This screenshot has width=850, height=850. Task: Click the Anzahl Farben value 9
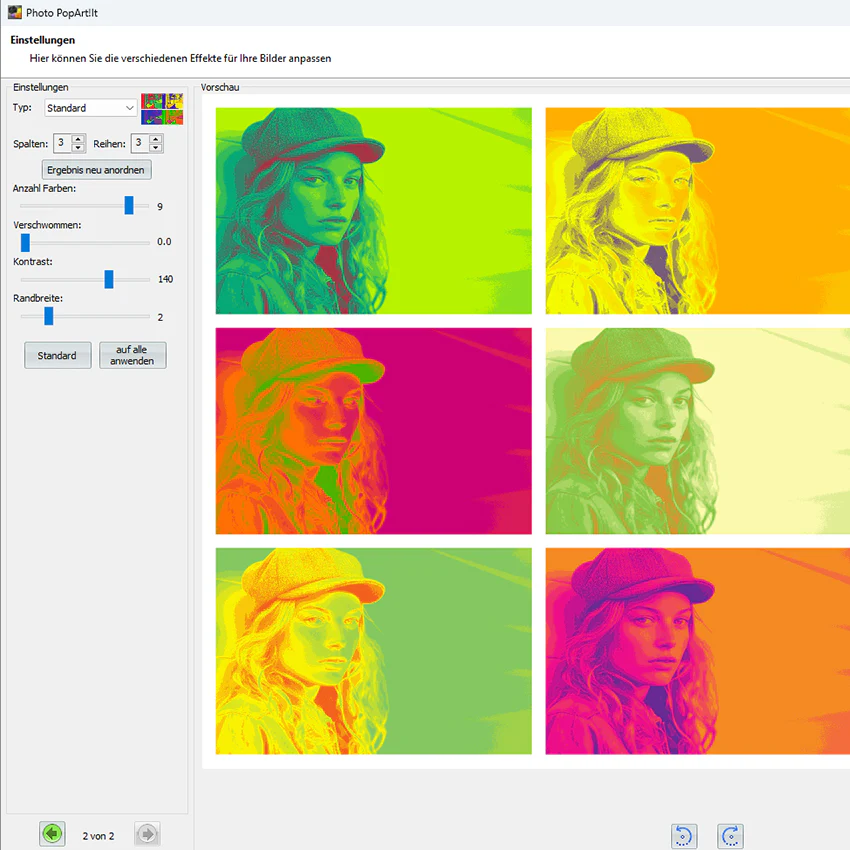coord(160,207)
